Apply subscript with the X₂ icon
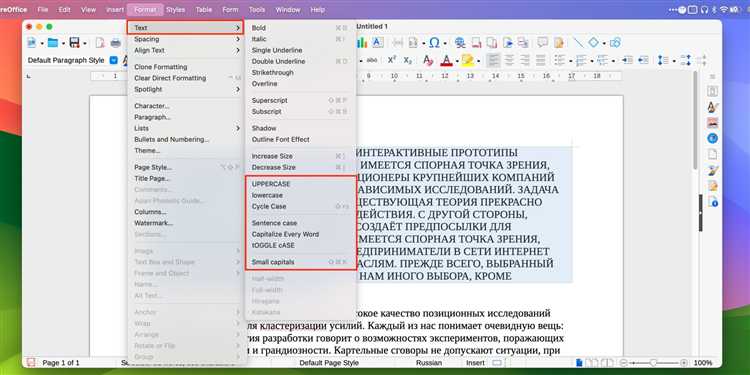 408,60
